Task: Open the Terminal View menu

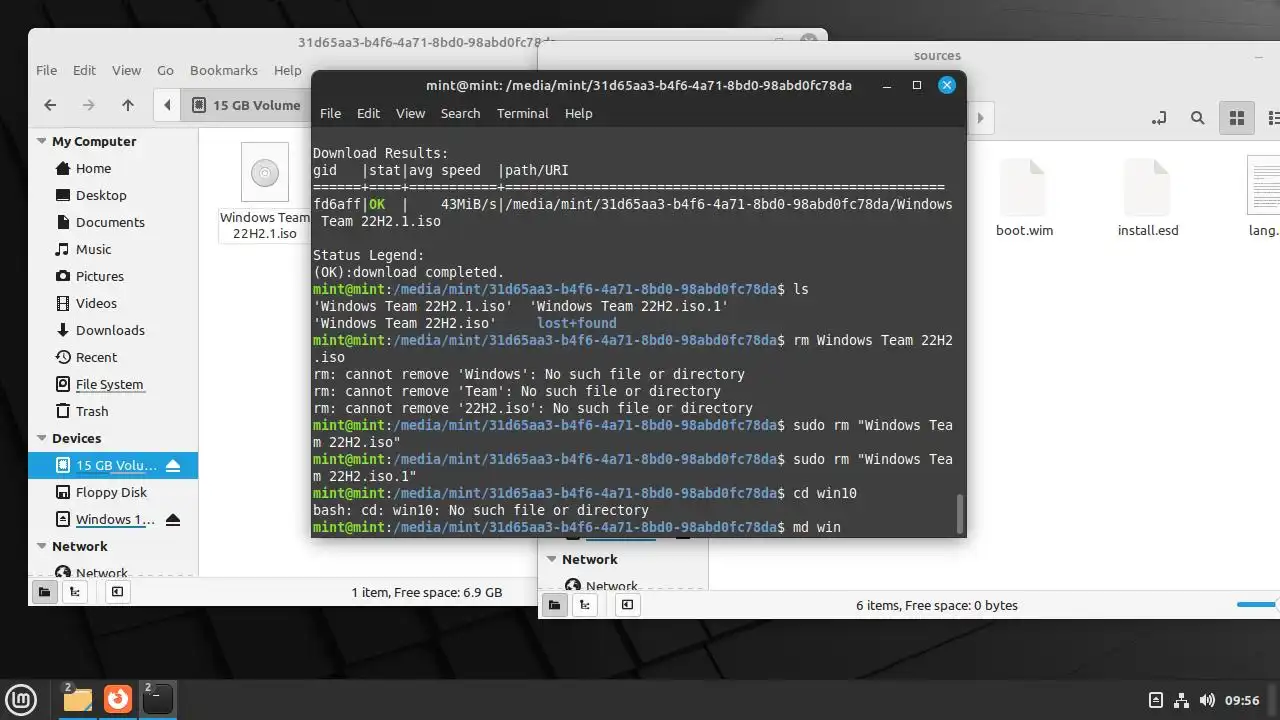Action: (x=410, y=113)
